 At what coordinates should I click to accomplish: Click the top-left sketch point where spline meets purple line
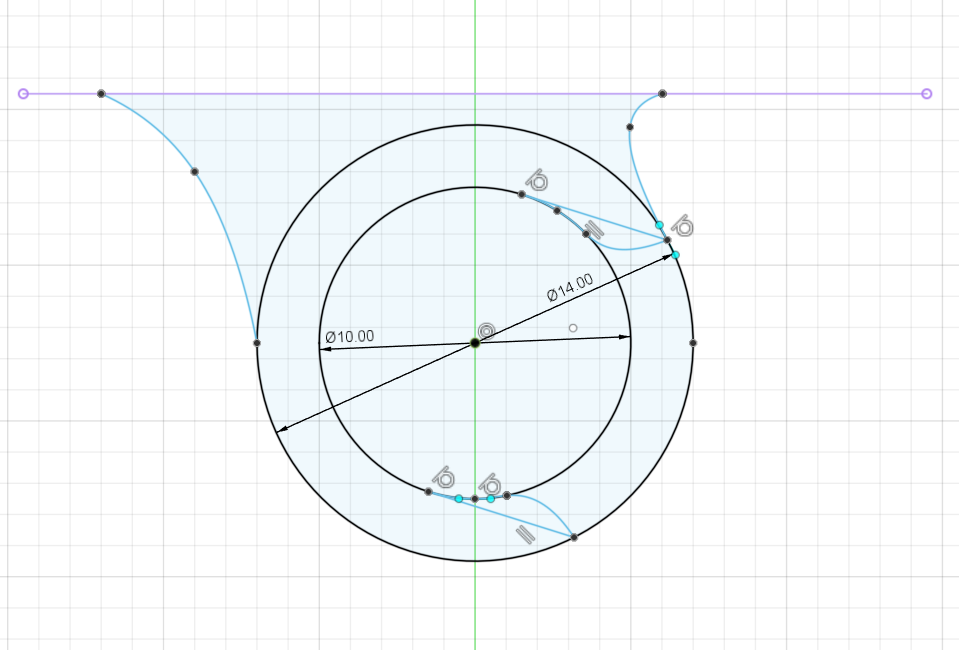coord(101,94)
